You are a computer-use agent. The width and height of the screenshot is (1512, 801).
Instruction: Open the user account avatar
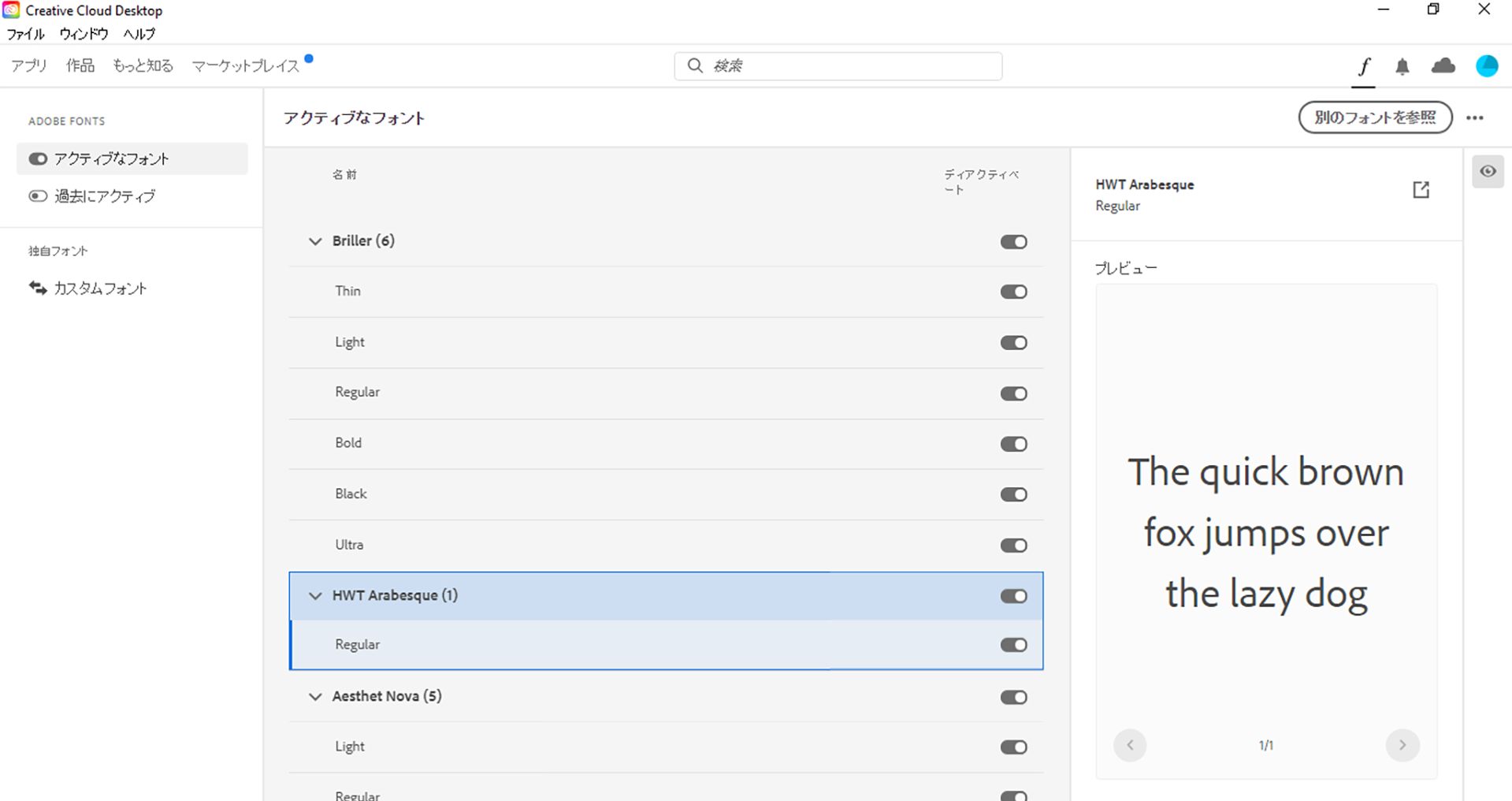(1487, 66)
